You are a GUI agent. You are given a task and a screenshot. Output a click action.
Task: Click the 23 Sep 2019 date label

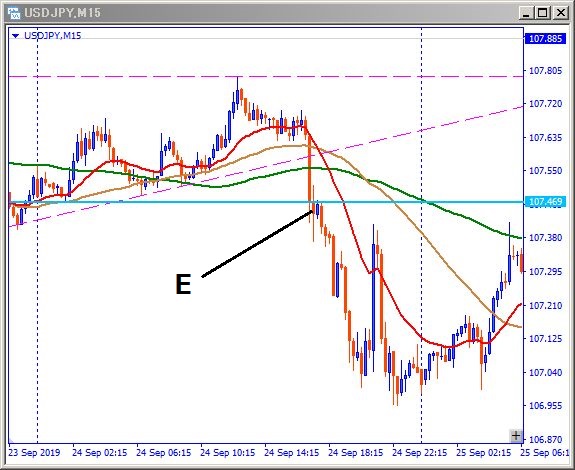34,453
